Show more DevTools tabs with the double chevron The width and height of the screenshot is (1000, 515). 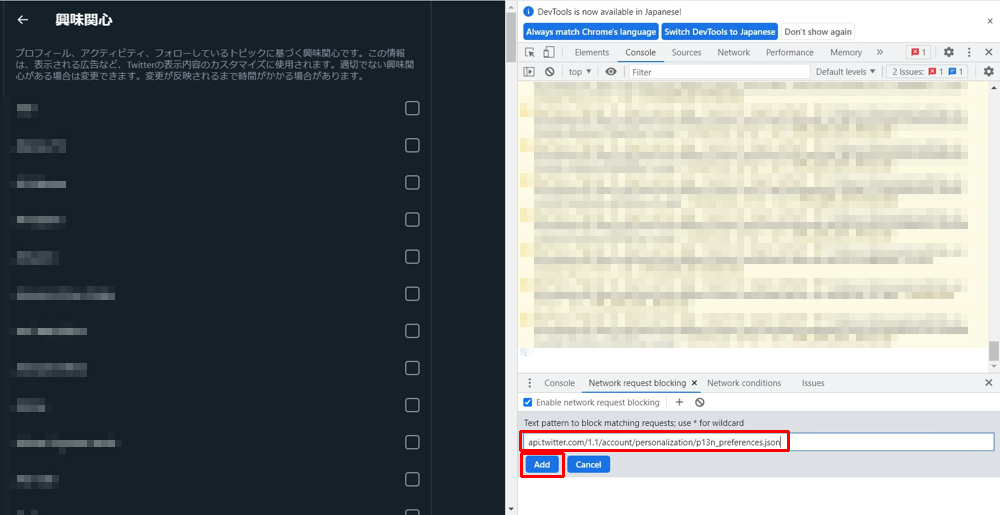coord(879,52)
